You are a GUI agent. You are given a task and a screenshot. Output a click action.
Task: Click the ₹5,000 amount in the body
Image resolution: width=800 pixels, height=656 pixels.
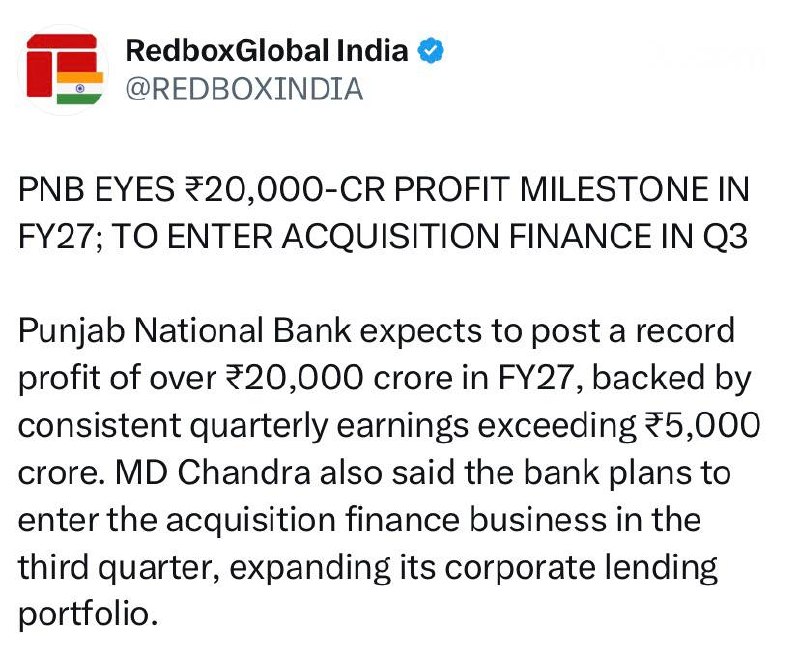tap(703, 426)
